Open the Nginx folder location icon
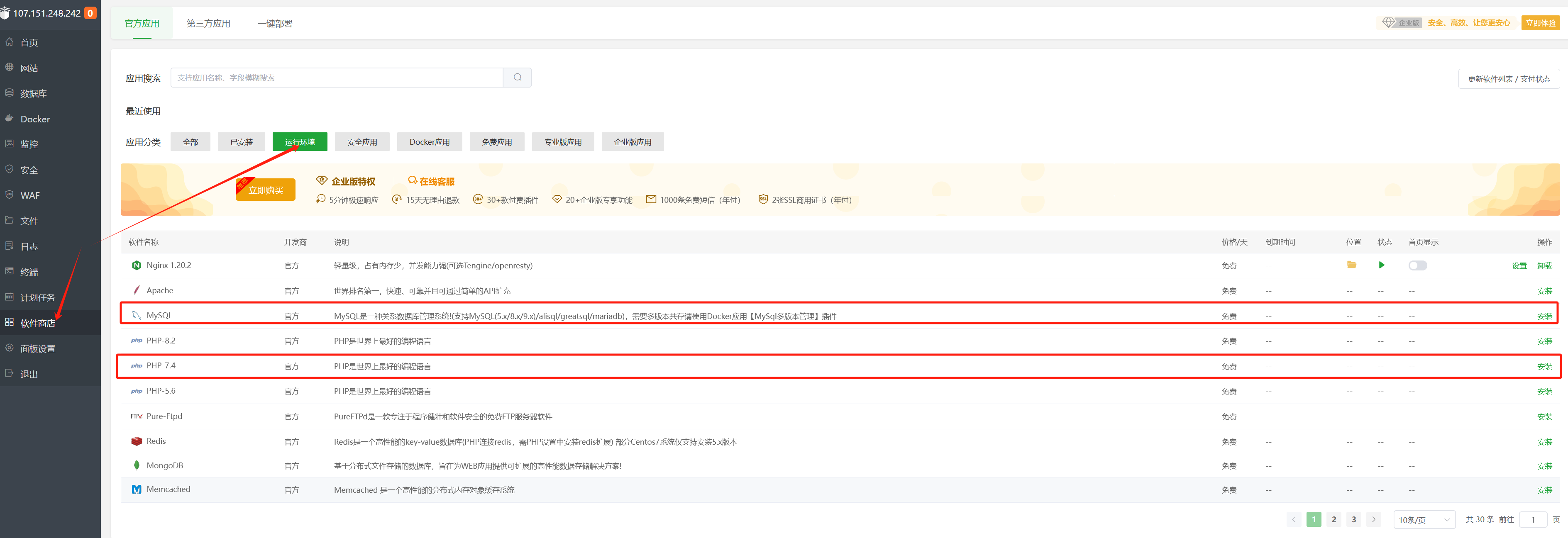The height and width of the screenshot is (538, 1568). point(1351,265)
